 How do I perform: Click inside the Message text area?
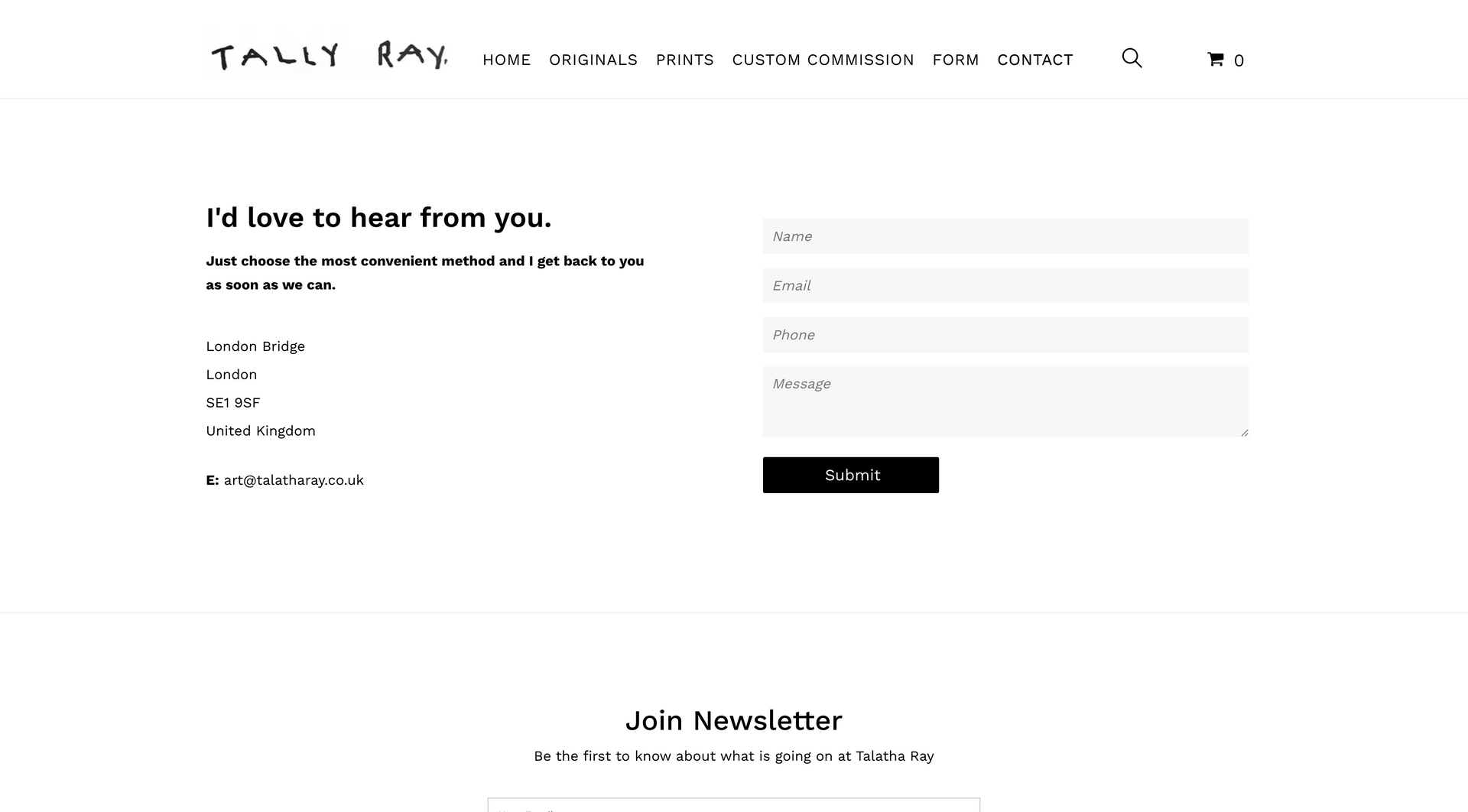[x=1005, y=401]
